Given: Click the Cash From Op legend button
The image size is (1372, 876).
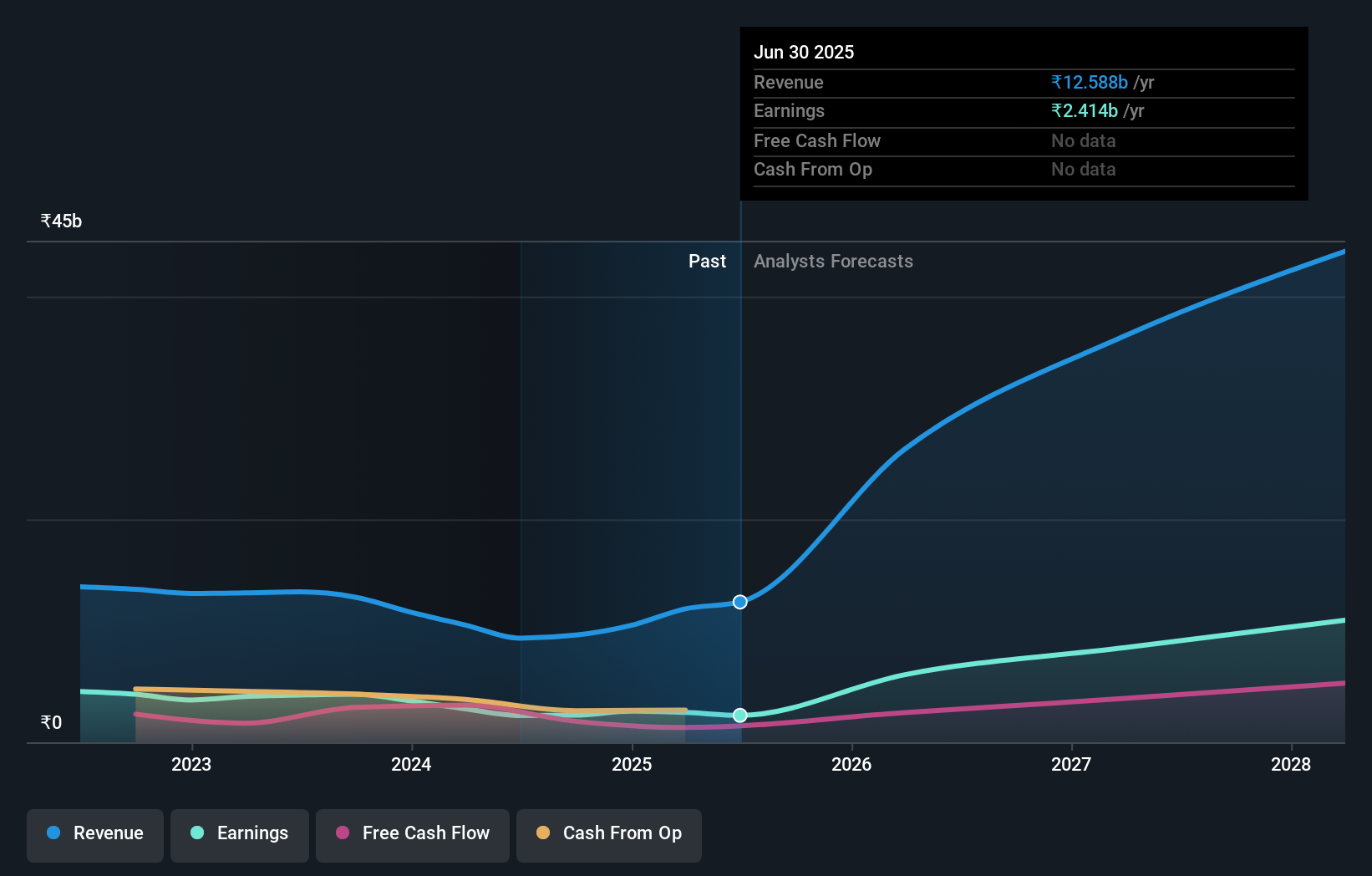Looking at the screenshot, I should tap(608, 835).
